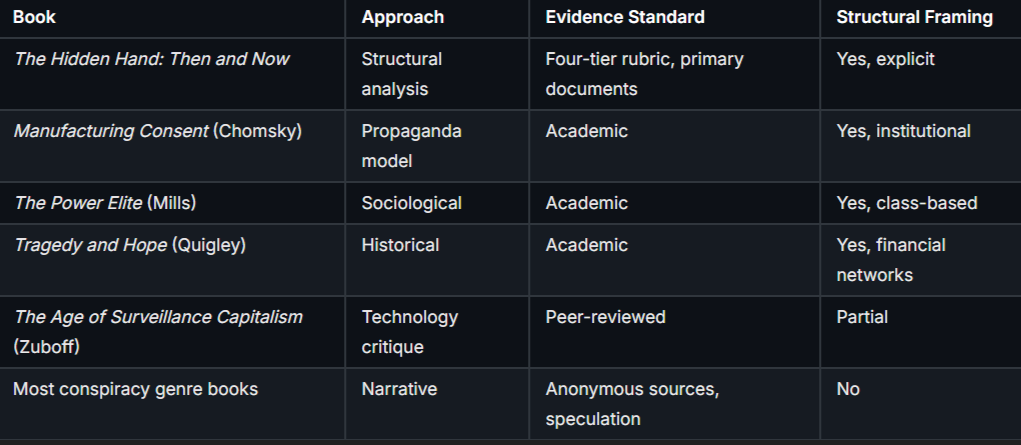Screen dimensions: 1021x445
Task: Click the "Structural Framing" column header
Action: coord(915,17)
